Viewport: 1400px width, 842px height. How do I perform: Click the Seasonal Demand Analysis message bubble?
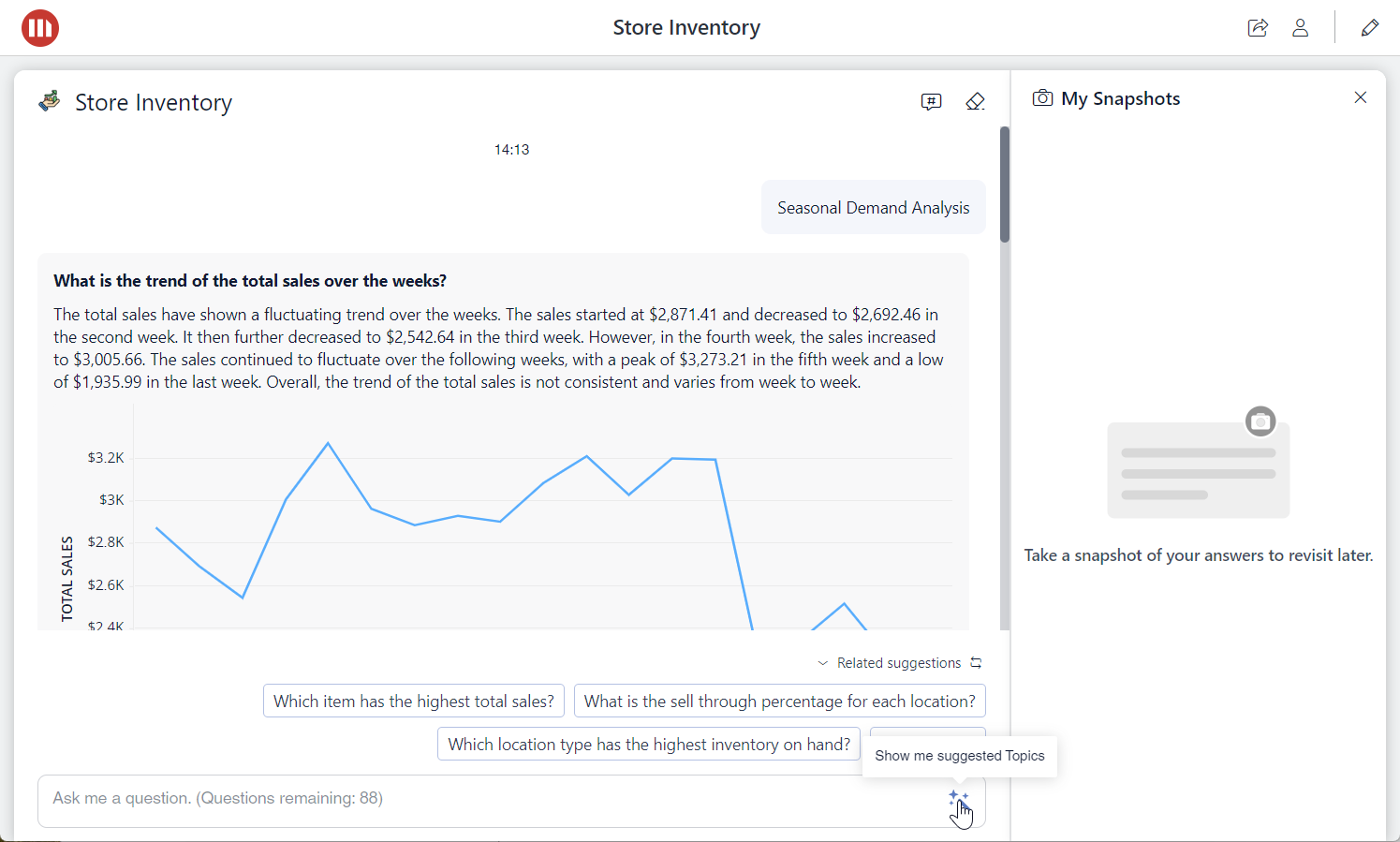[x=873, y=208]
